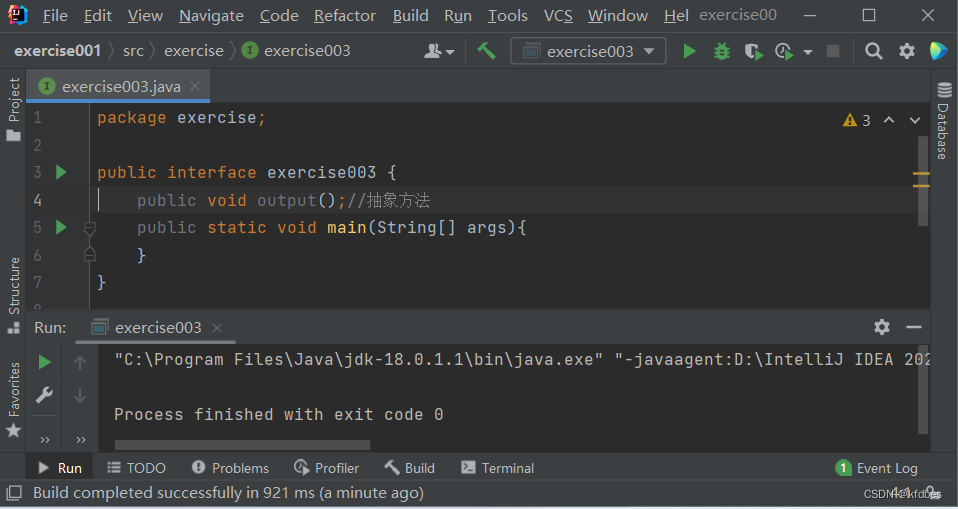The image size is (958, 509).
Task: Start debugging with the bug icon
Action: click(x=721, y=51)
